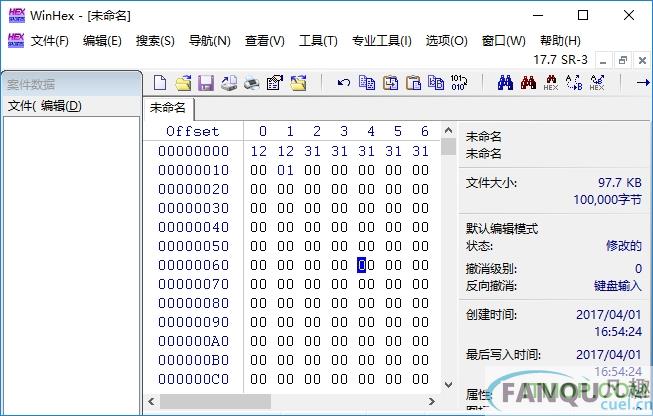Click the Save floppy disk icon

tap(206, 83)
